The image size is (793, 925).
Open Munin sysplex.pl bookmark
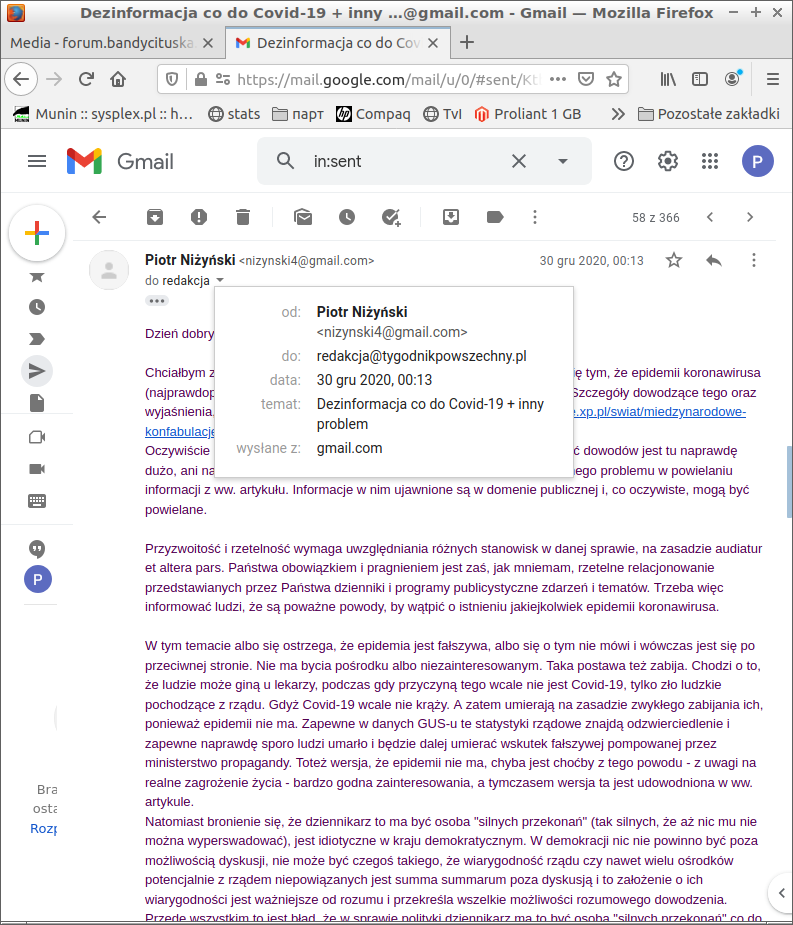pyautogui.click(x=103, y=114)
